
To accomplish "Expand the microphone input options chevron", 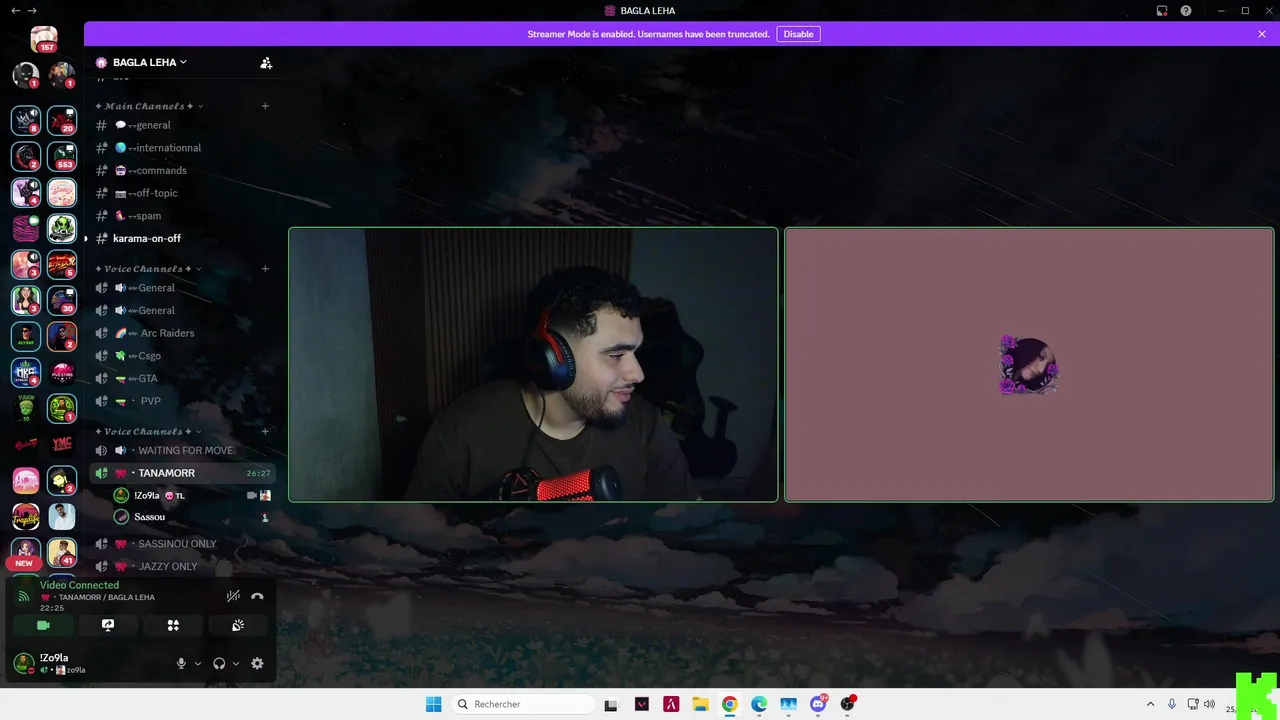I will click(x=197, y=664).
